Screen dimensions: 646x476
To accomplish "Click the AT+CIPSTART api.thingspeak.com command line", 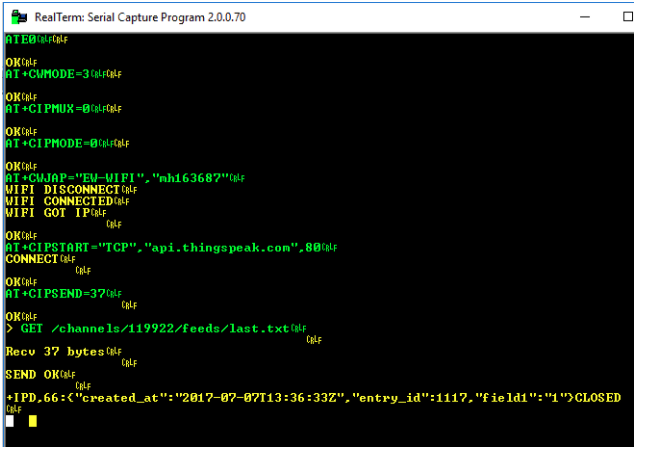I will pyautogui.click(x=150, y=247).
